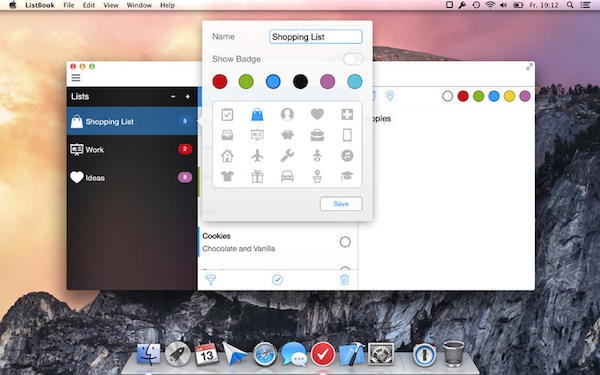Select the gift box icon
The image size is (600, 375).
[257, 176]
